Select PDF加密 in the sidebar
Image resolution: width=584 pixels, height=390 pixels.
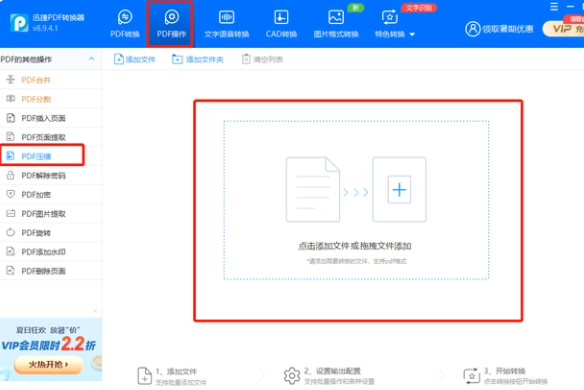tap(51, 194)
